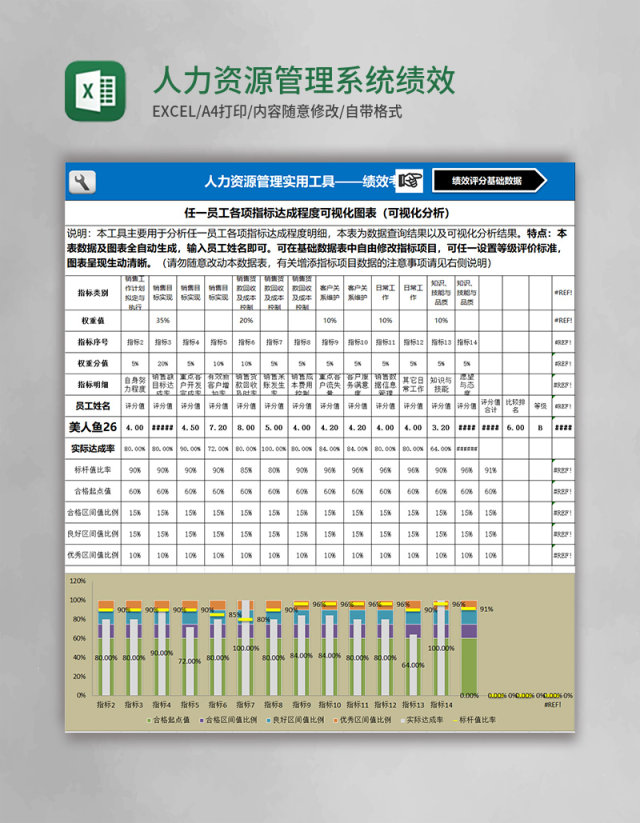Select the 指标明细 row header cell
This screenshot has height=823, width=640.
pos(93,385)
